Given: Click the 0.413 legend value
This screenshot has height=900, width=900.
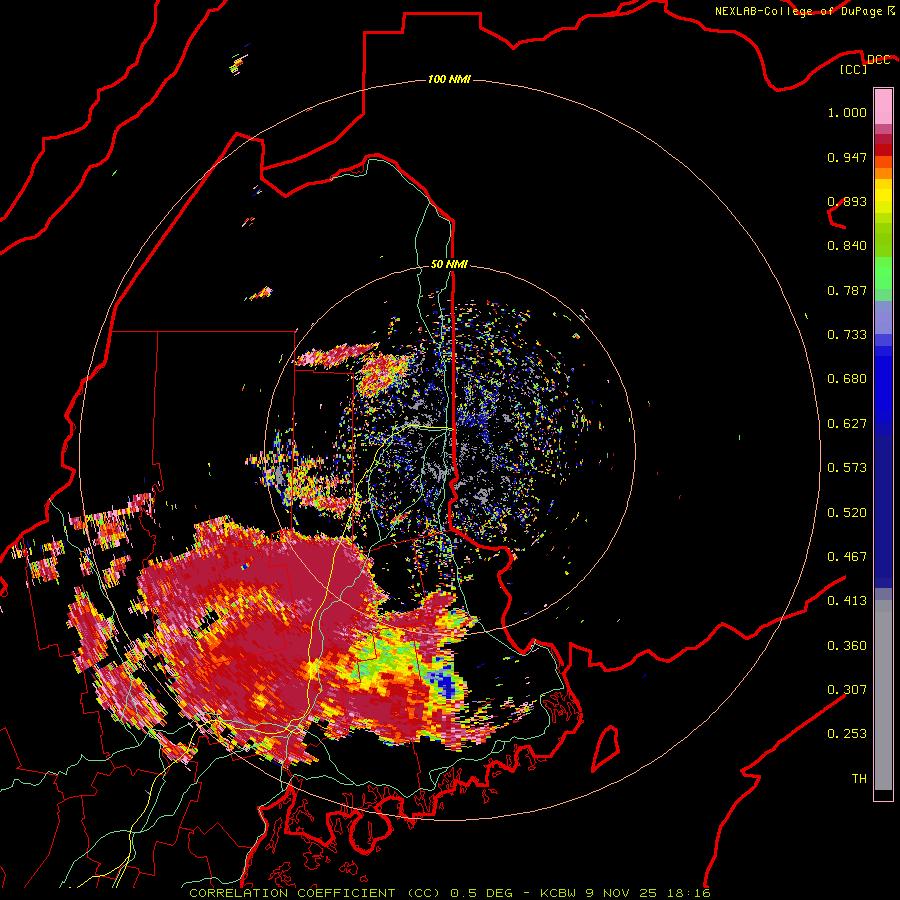Looking at the screenshot, I should 847,601.
